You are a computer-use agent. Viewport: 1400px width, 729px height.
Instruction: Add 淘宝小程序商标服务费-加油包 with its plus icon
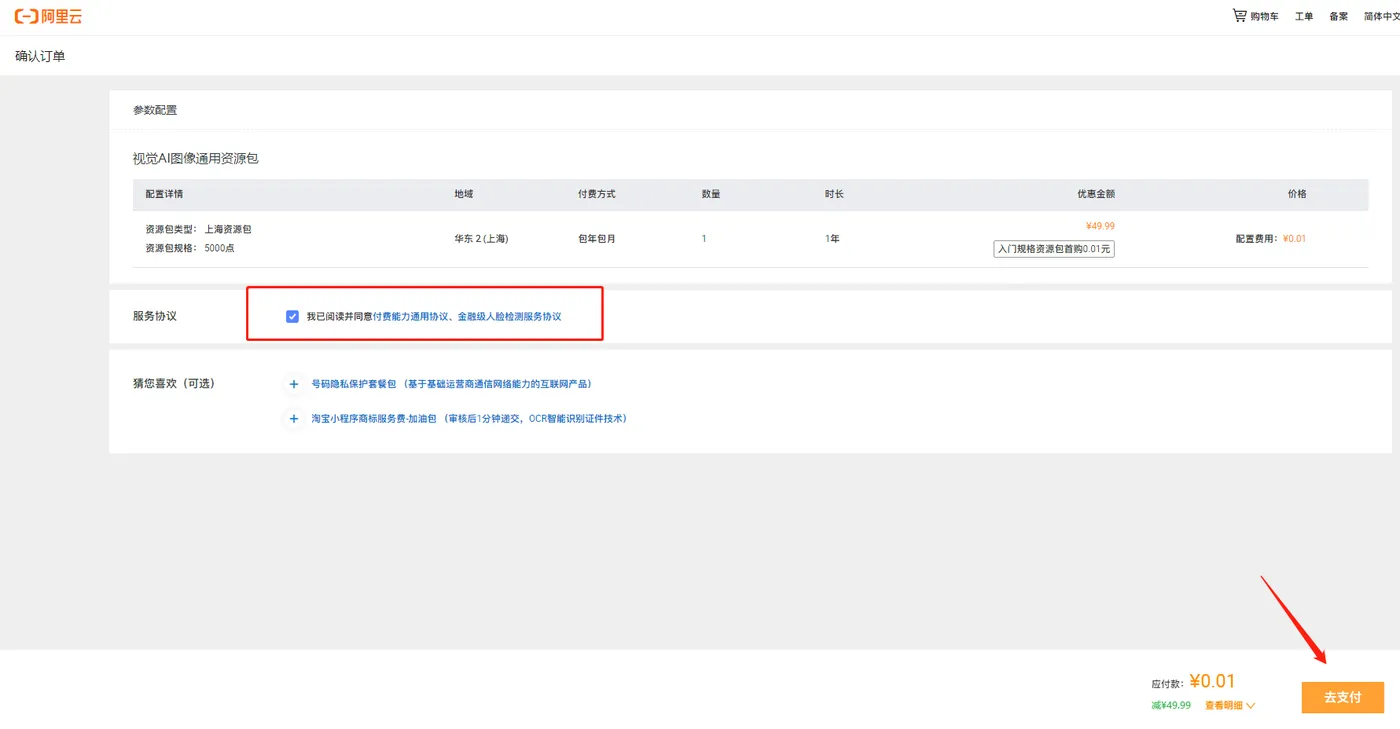click(294, 419)
